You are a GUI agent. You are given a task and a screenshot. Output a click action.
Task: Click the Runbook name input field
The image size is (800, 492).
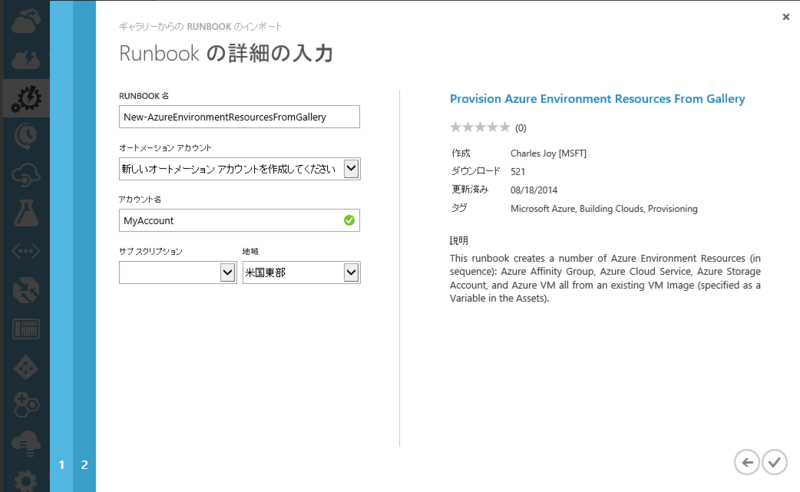[x=239, y=117]
